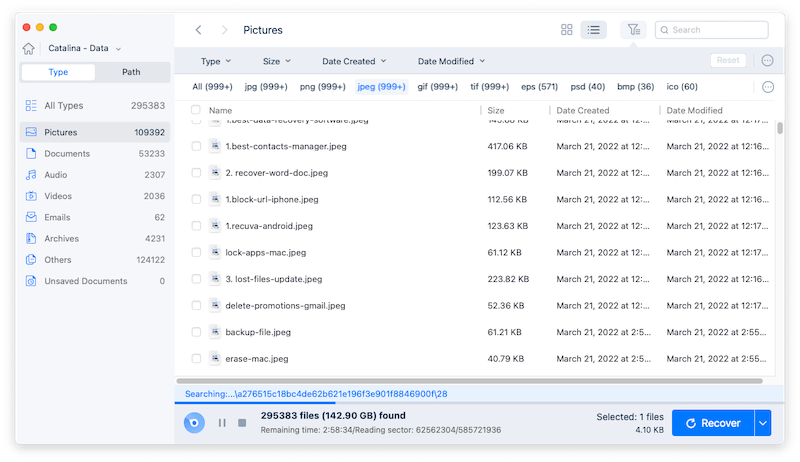This screenshot has height=462, width=800.
Task: Check 1.block-url-iphone.jpeg checkbox
Action: [196, 199]
